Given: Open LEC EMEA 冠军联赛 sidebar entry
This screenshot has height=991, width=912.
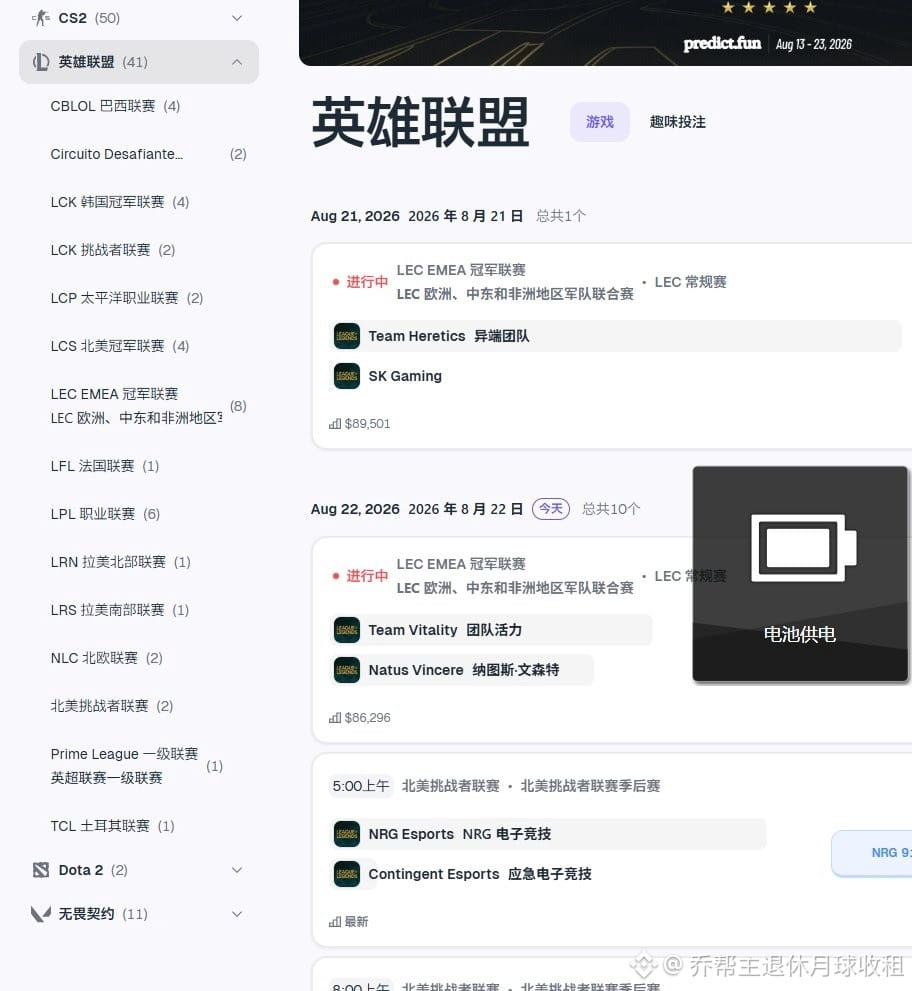Looking at the screenshot, I should (149, 406).
